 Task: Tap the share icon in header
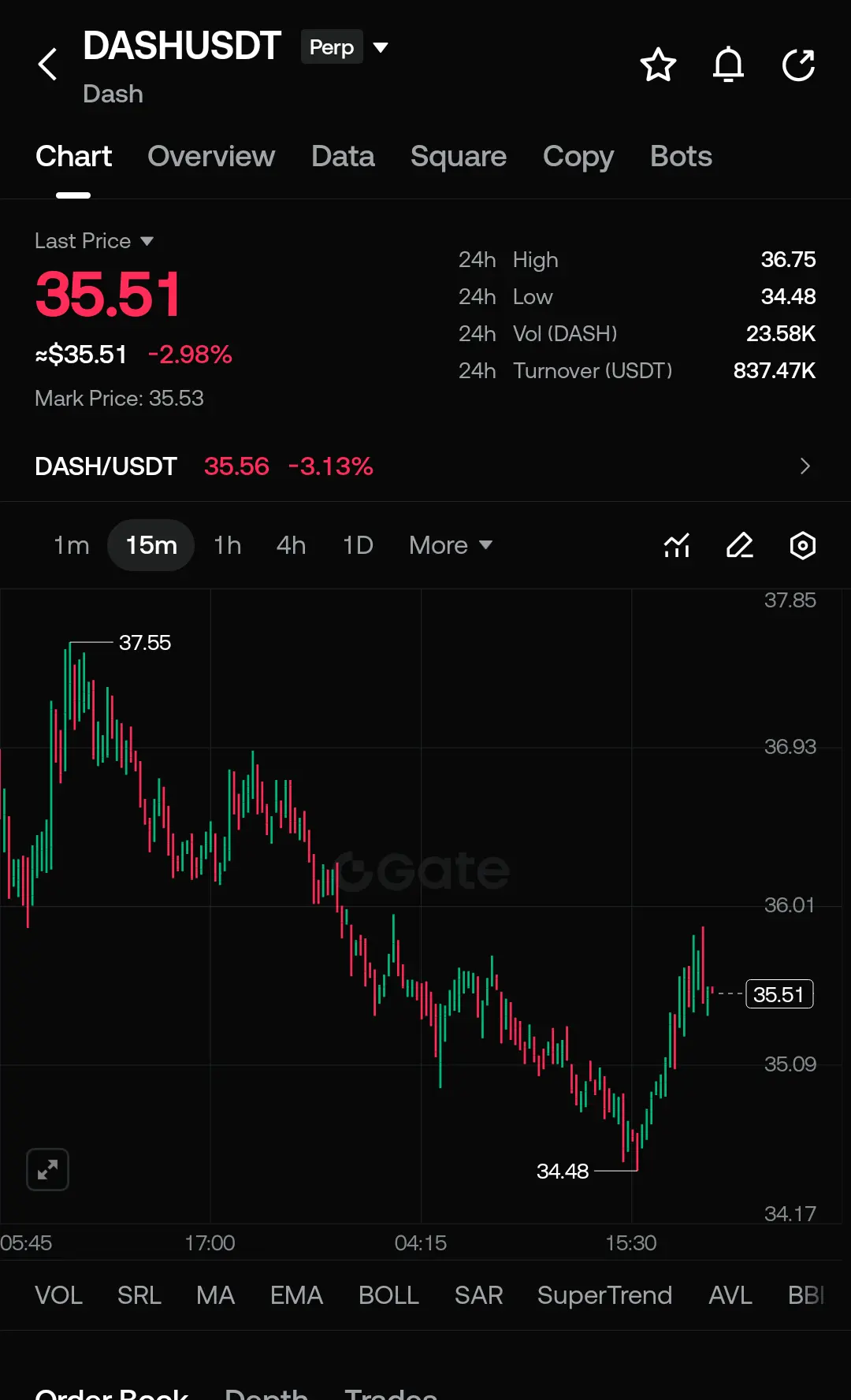coord(798,65)
